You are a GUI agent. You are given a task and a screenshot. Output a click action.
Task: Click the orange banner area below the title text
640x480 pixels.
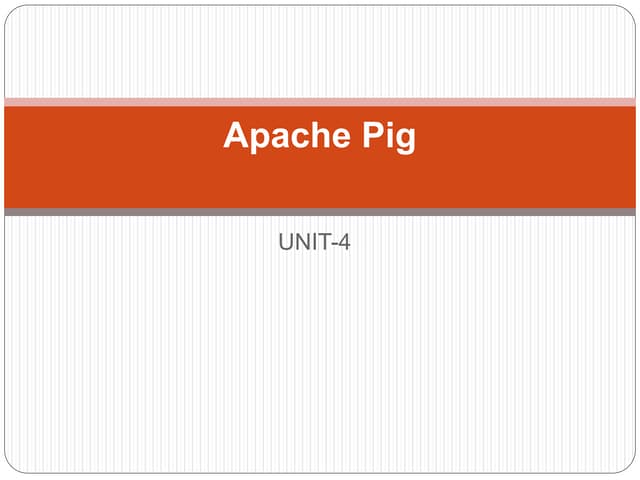coord(320,185)
